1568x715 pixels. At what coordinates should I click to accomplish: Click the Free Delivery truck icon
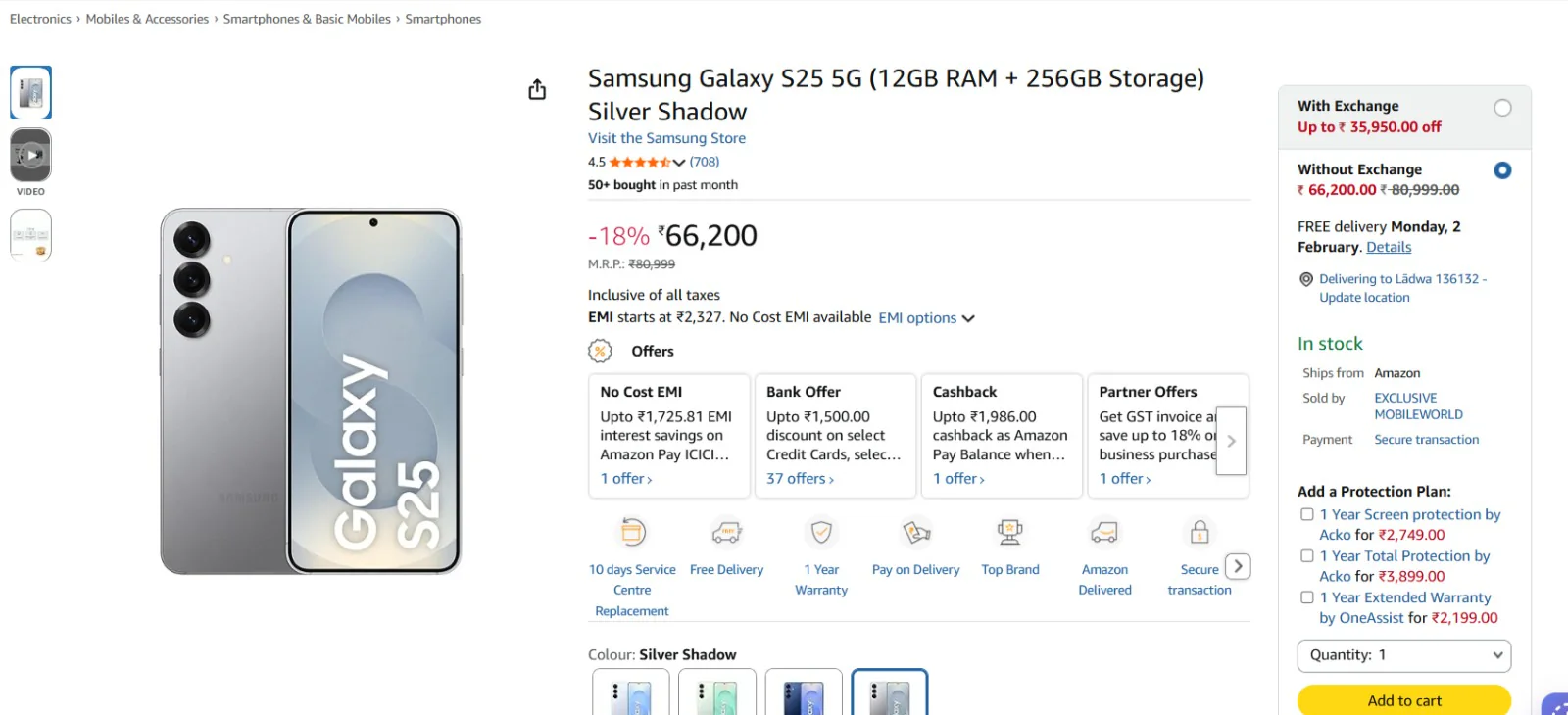point(726,532)
